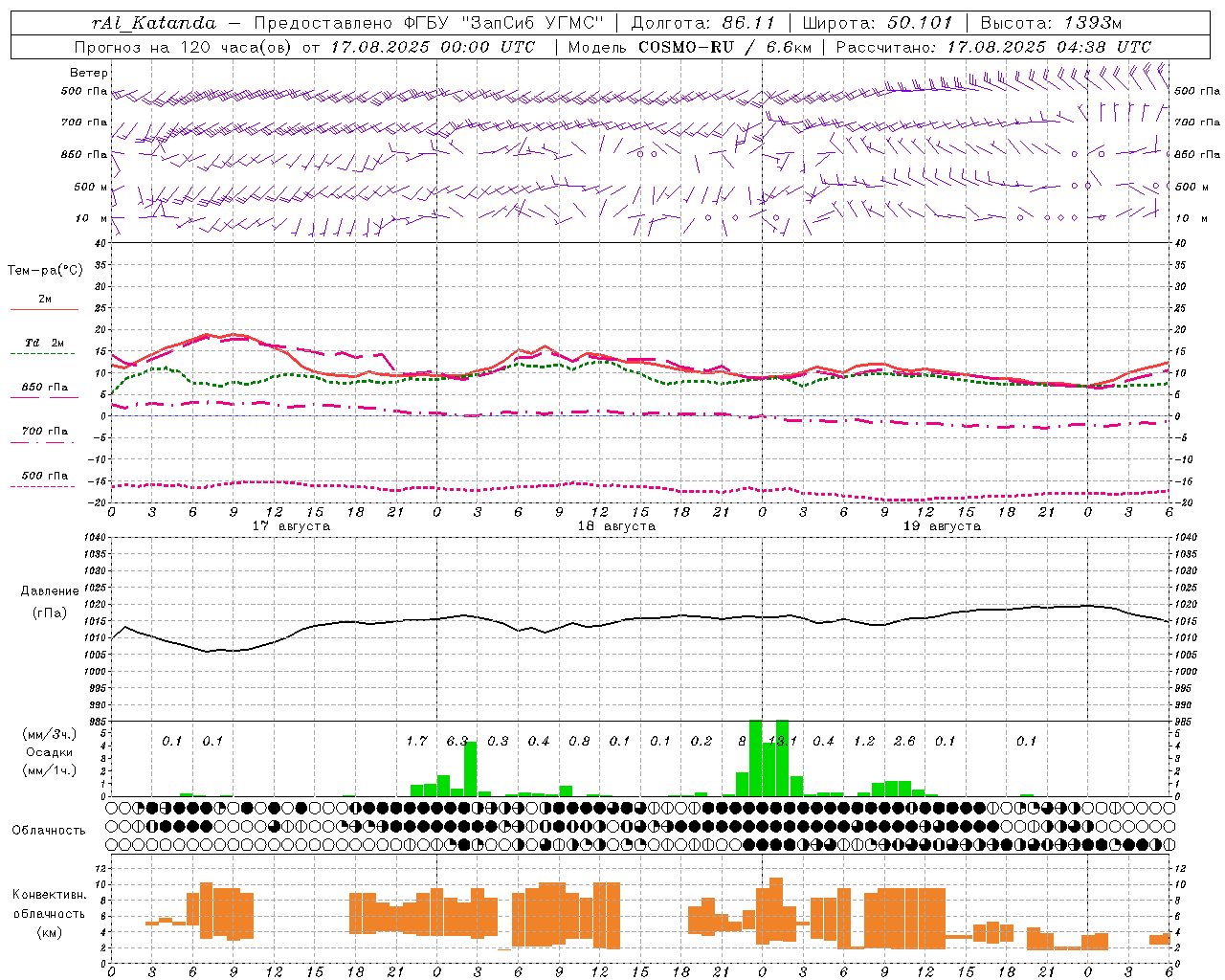Click the 700 гПа temperature legend line
The width and height of the screenshot is (1225, 980).
point(43,442)
